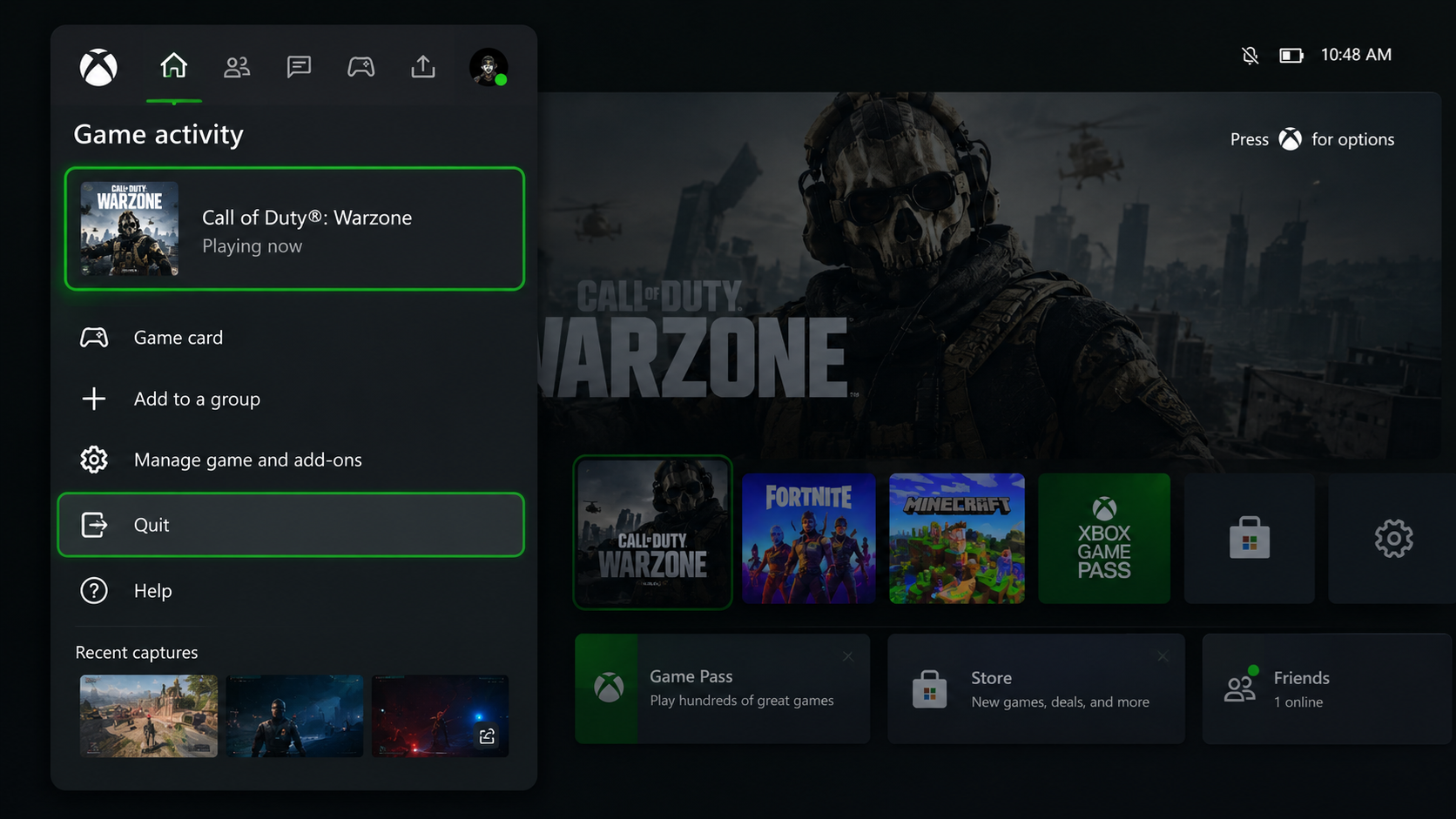The width and height of the screenshot is (1456, 819).
Task: Dismiss the Game Pass card with X
Action: click(x=847, y=656)
